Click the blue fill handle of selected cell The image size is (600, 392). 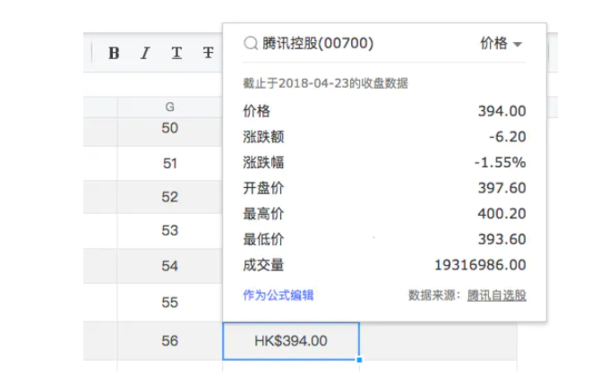pos(359,360)
